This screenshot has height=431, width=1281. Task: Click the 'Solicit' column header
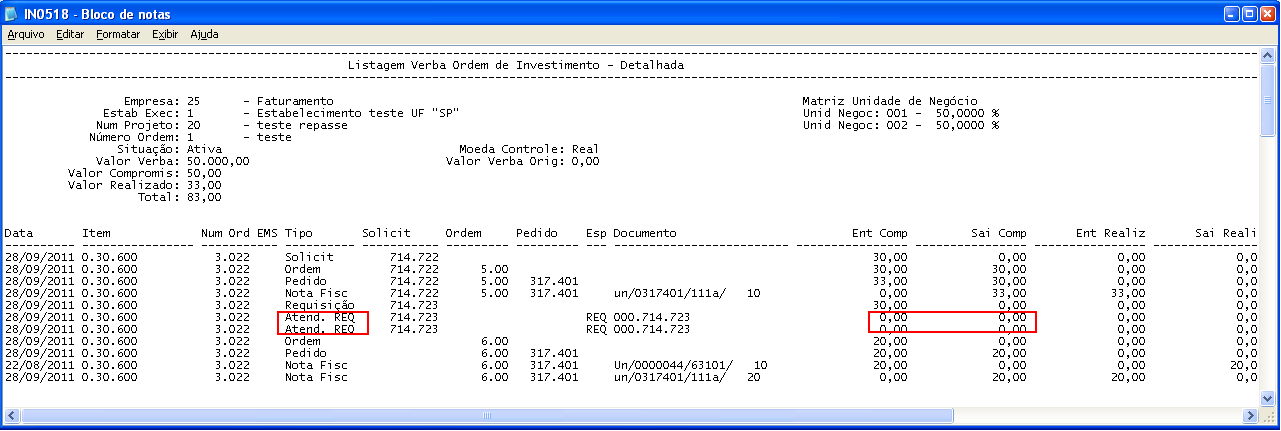(x=386, y=233)
